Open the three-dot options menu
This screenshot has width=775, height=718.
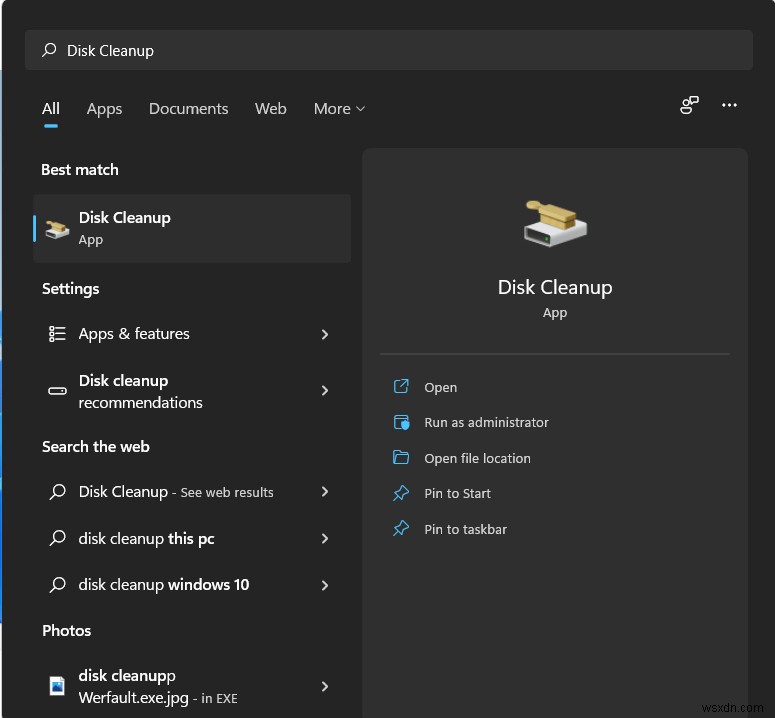(x=729, y=105)
